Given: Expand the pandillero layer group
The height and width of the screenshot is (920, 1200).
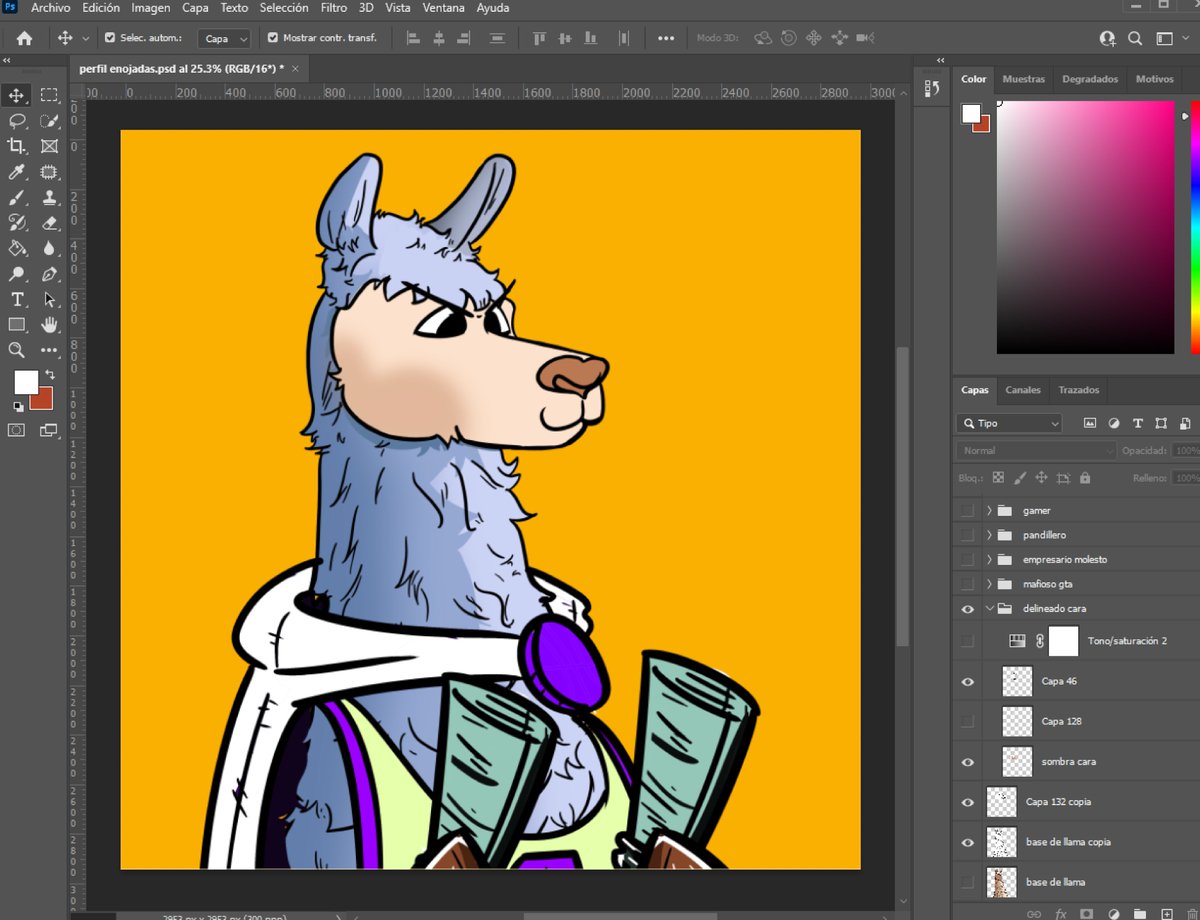Looking at the screenshot, I should point(989,535).
